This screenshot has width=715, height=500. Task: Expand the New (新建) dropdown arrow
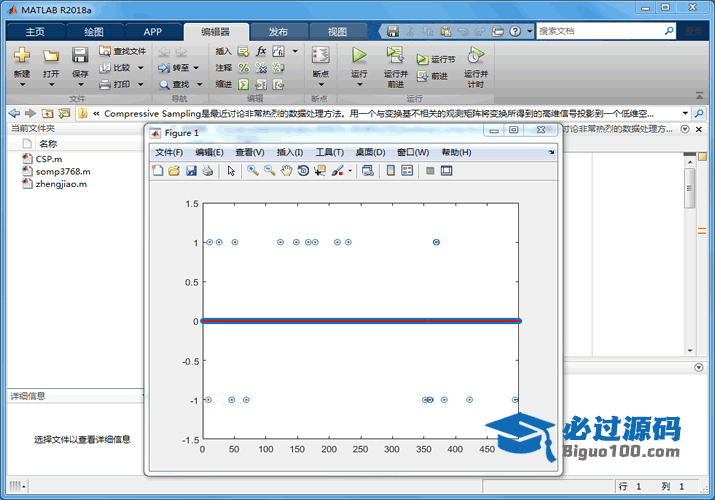point(22,84)
